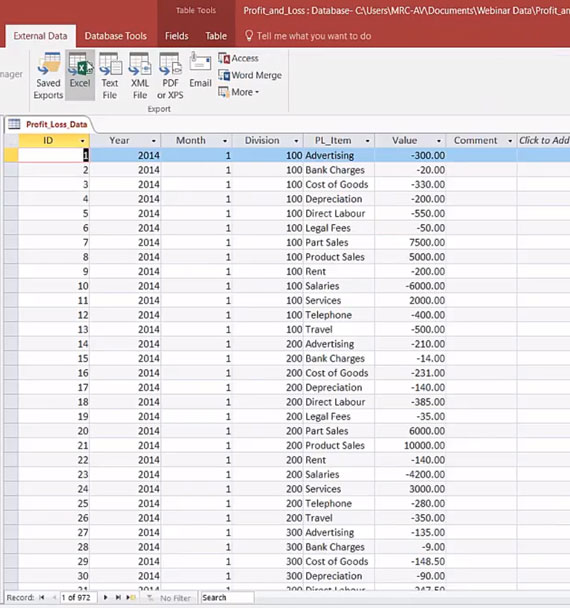Click the Search box in record navigator

tap(227, 598)
